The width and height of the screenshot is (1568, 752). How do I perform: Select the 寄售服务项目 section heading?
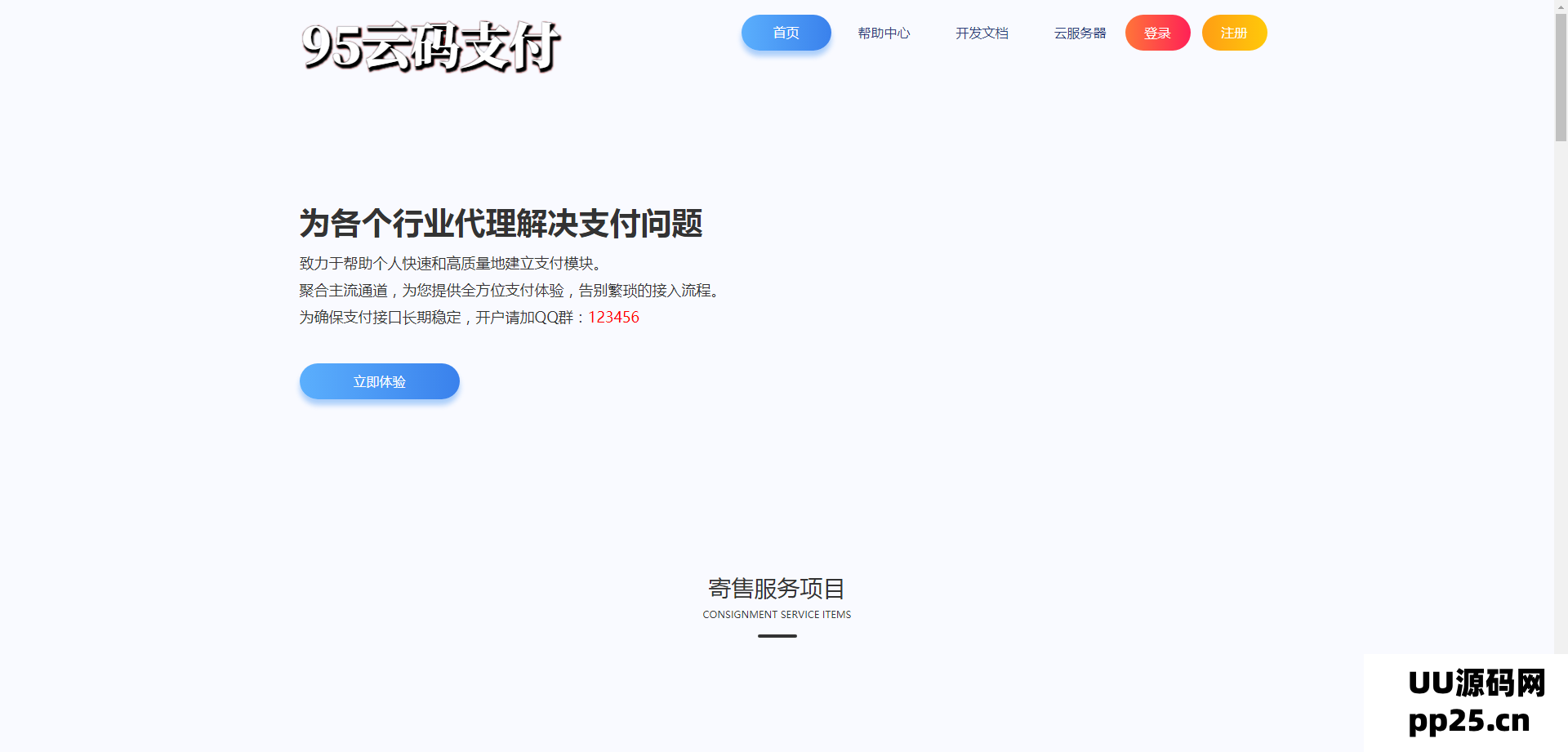coord(776,589)
